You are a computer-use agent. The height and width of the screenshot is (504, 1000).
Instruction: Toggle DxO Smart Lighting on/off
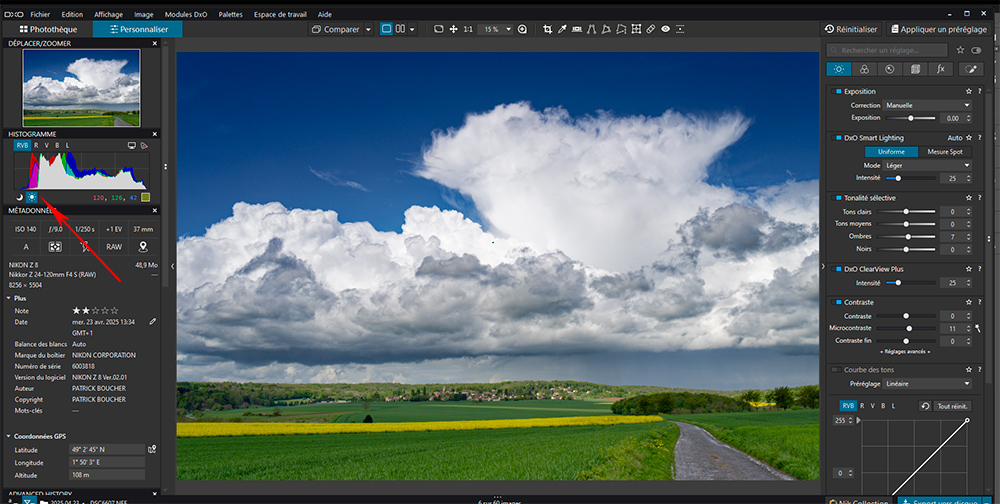tap(839, 138)
